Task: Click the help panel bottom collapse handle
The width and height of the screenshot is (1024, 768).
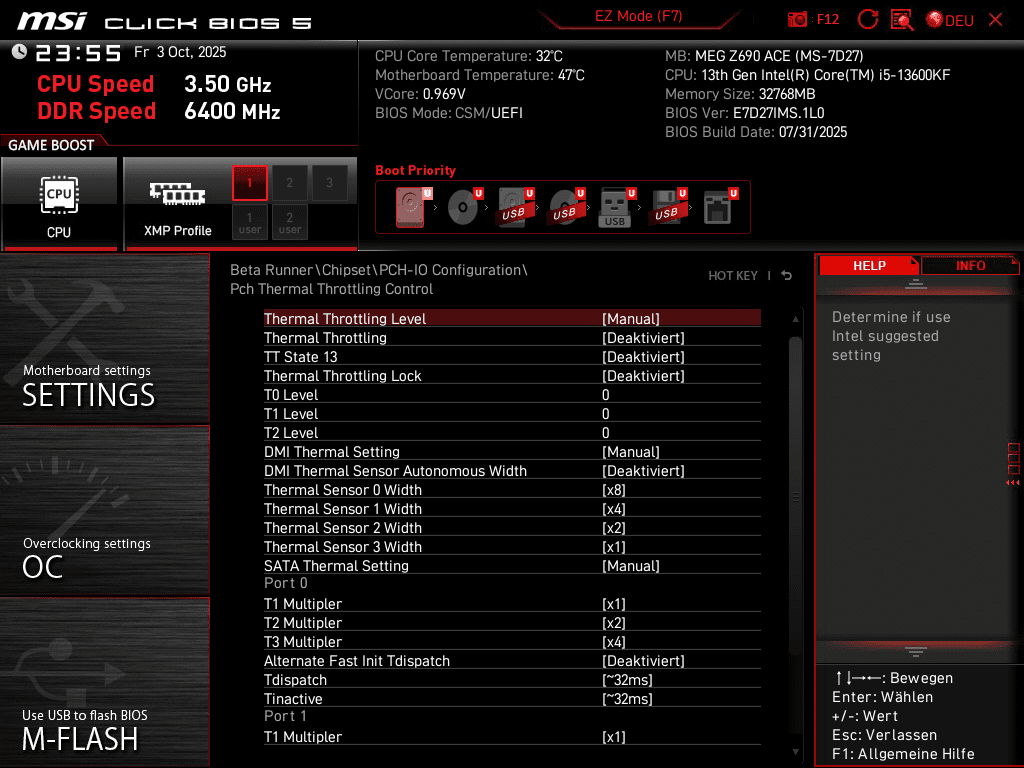Action: point(916,651)
